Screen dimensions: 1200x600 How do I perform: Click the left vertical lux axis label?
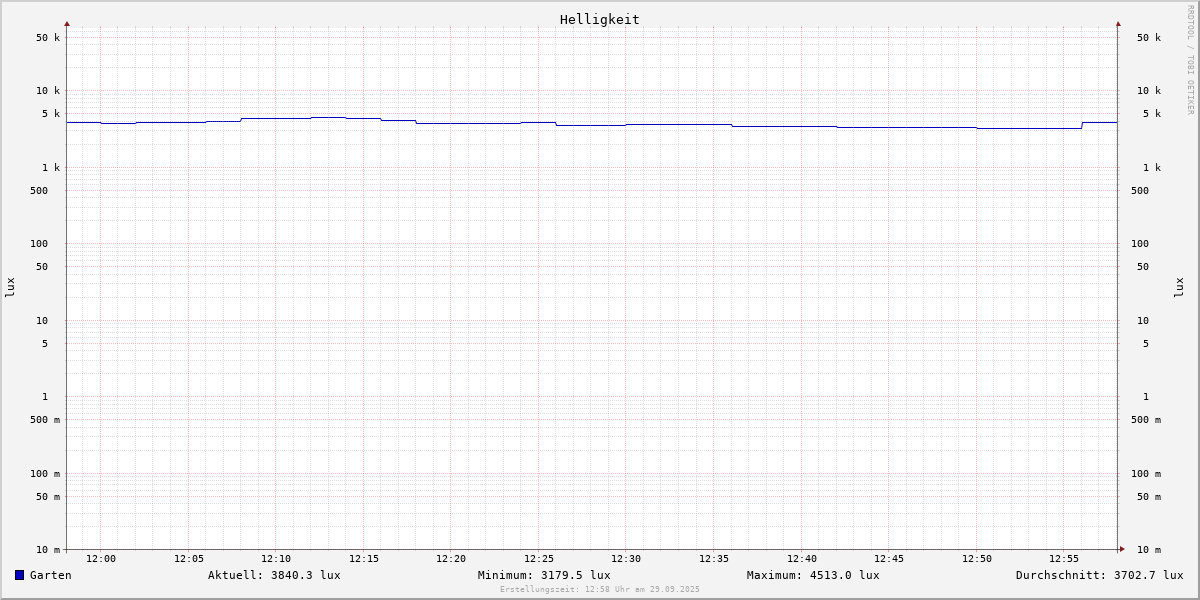[10, 287]
